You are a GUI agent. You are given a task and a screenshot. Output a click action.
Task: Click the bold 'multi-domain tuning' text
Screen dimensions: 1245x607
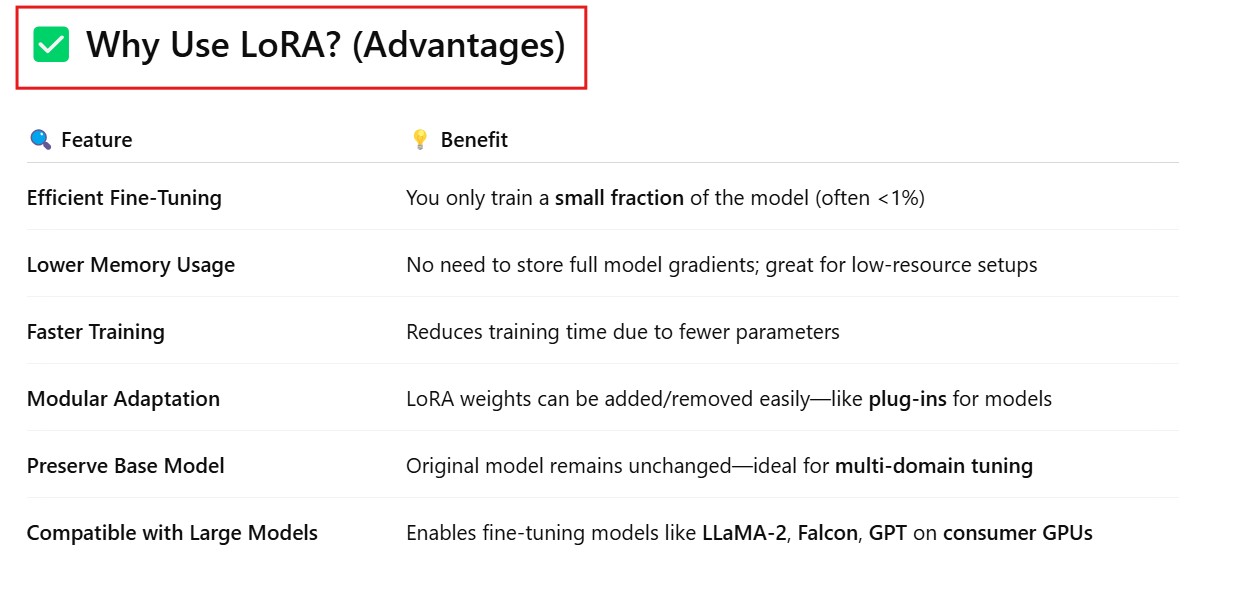point(933,466)
